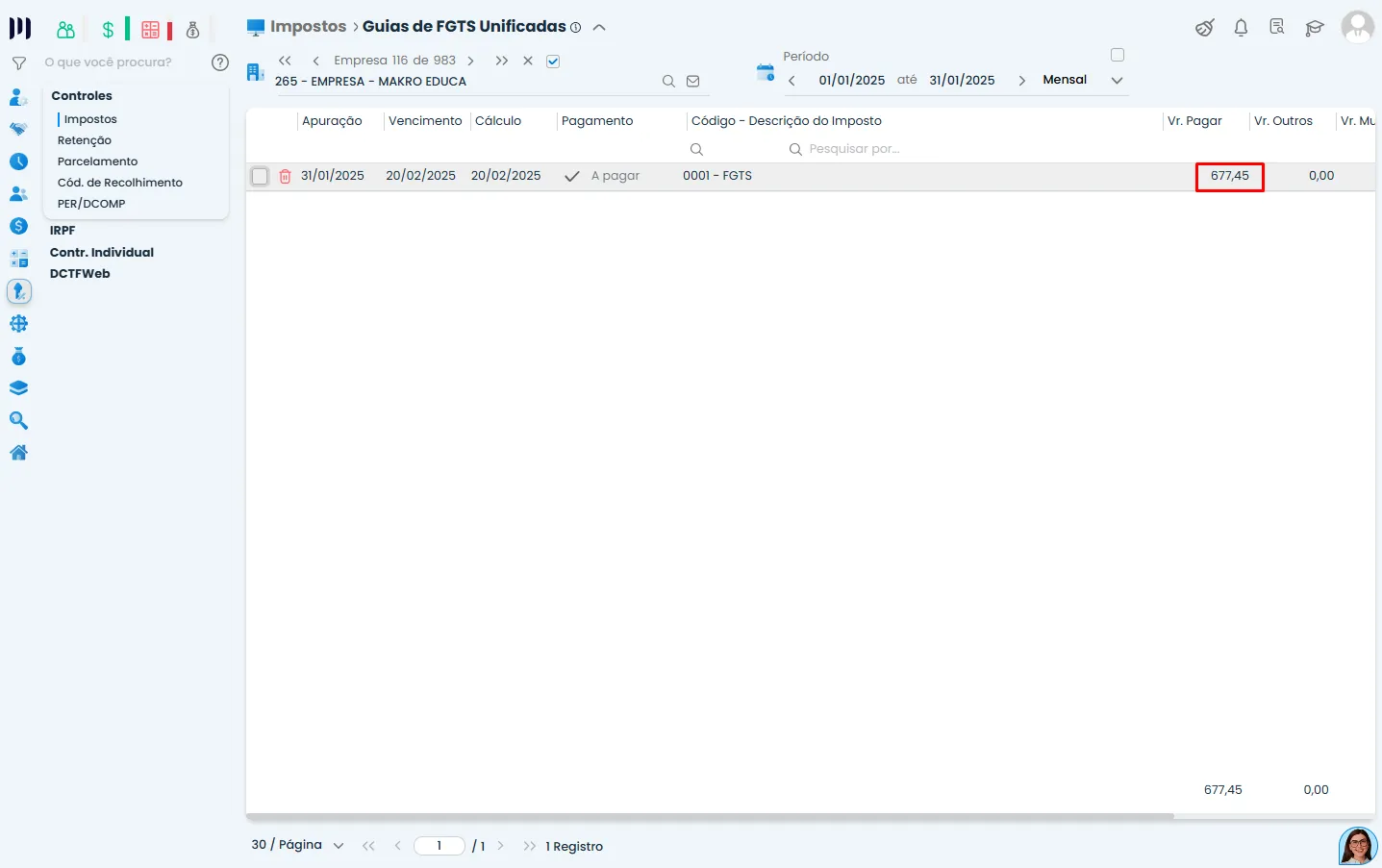Click the graduation cap training icon
This screenshot has height=868, width=1382.
[1314, 28]
